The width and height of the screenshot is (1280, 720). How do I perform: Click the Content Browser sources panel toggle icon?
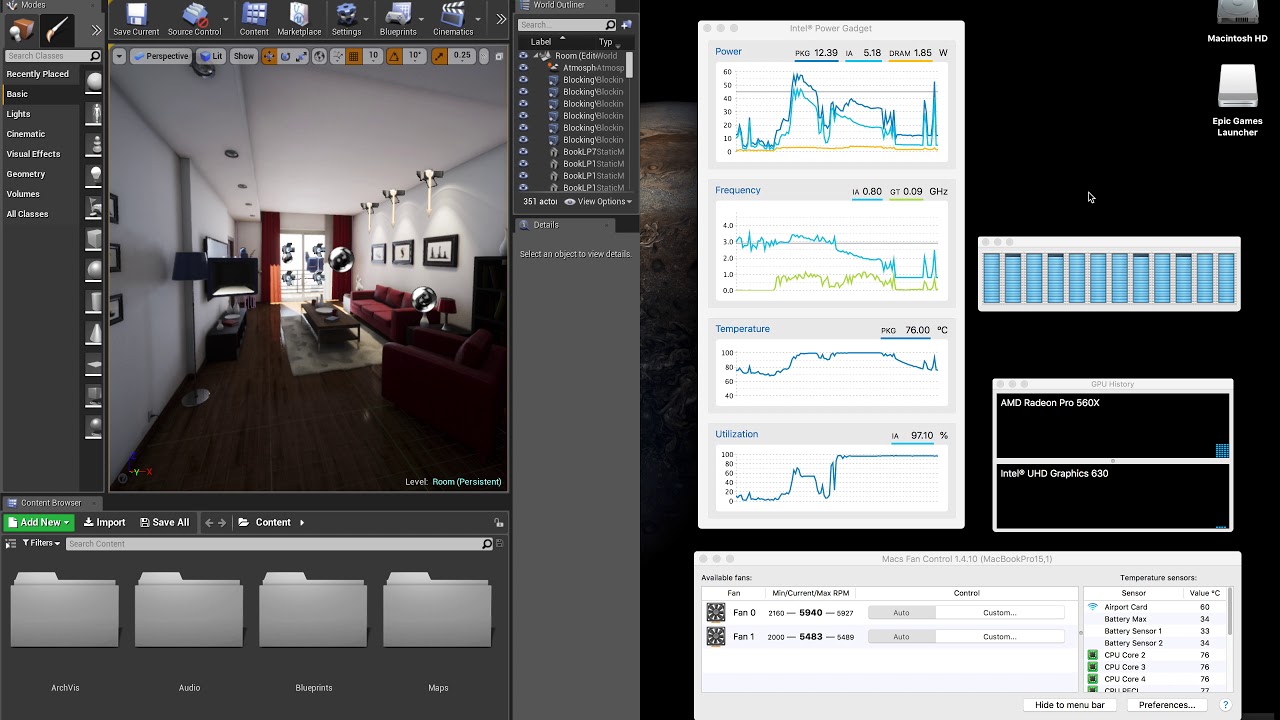click(11, 543)
